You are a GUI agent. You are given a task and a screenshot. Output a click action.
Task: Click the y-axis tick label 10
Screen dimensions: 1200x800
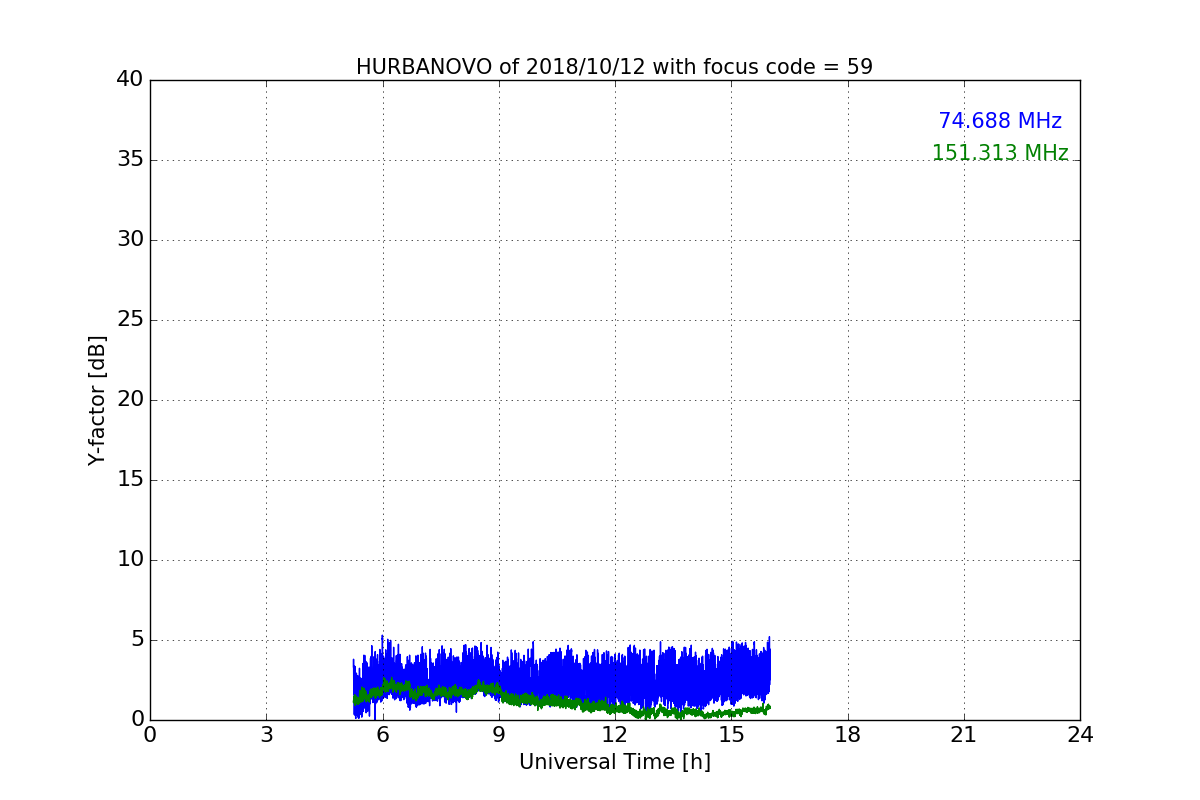pos(130,560)
